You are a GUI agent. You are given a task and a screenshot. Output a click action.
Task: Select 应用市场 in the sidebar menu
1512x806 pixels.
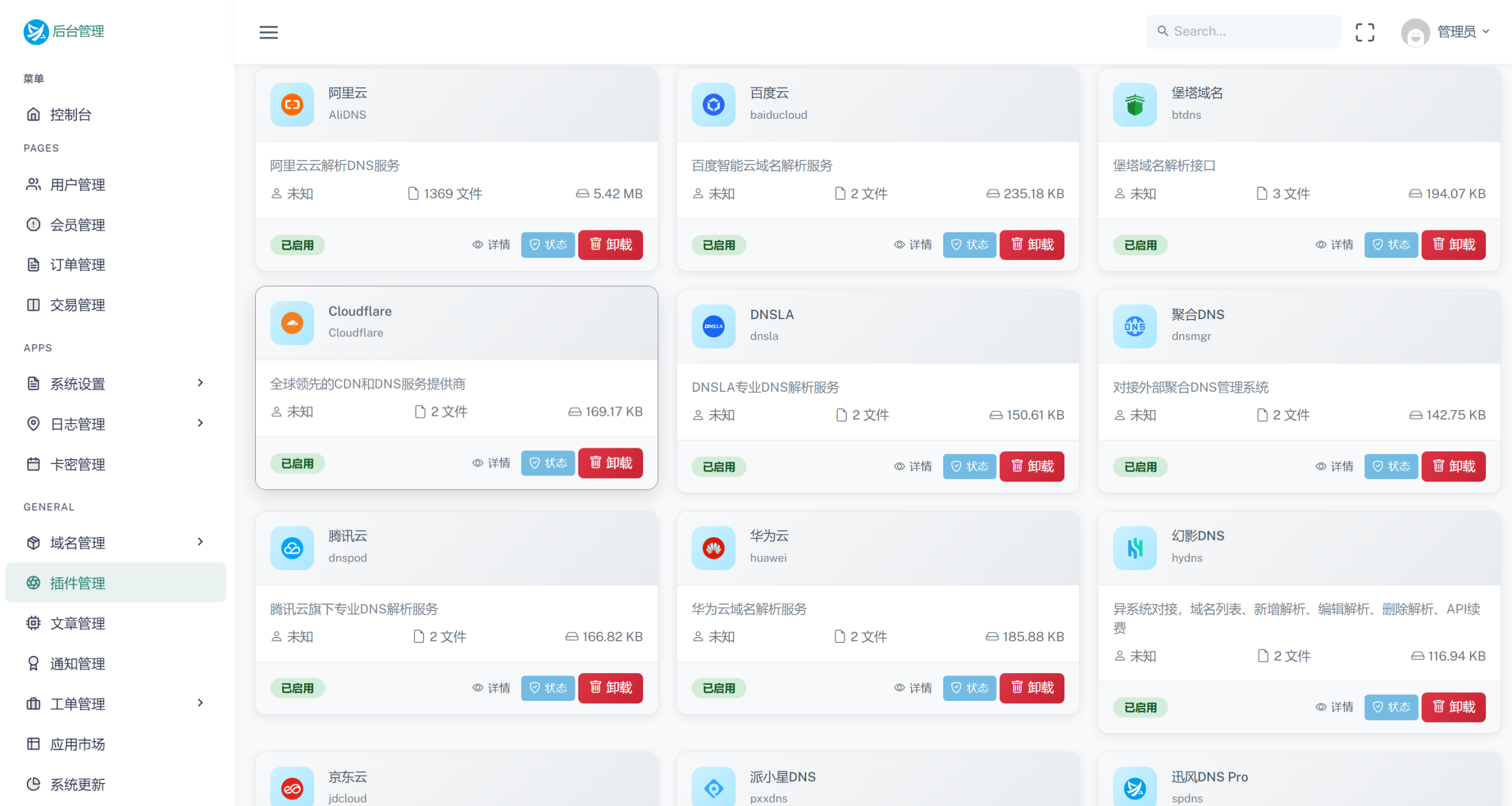(x=77, y=744)
